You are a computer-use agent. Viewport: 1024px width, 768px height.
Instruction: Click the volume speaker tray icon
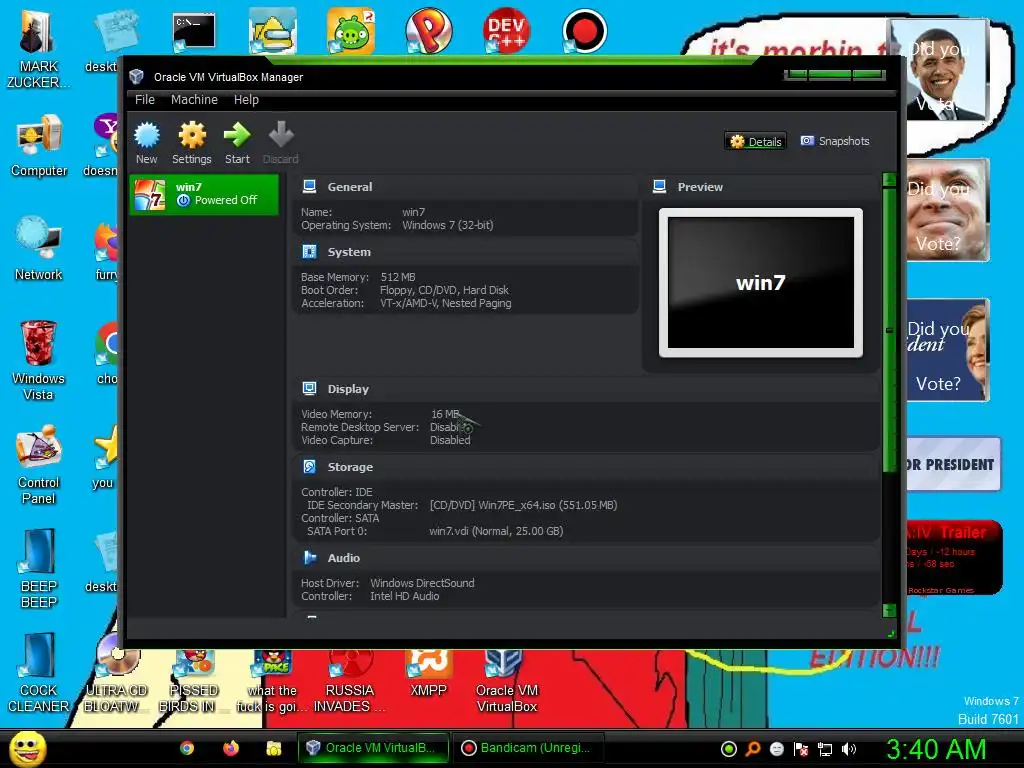click(x=848, y=749)
